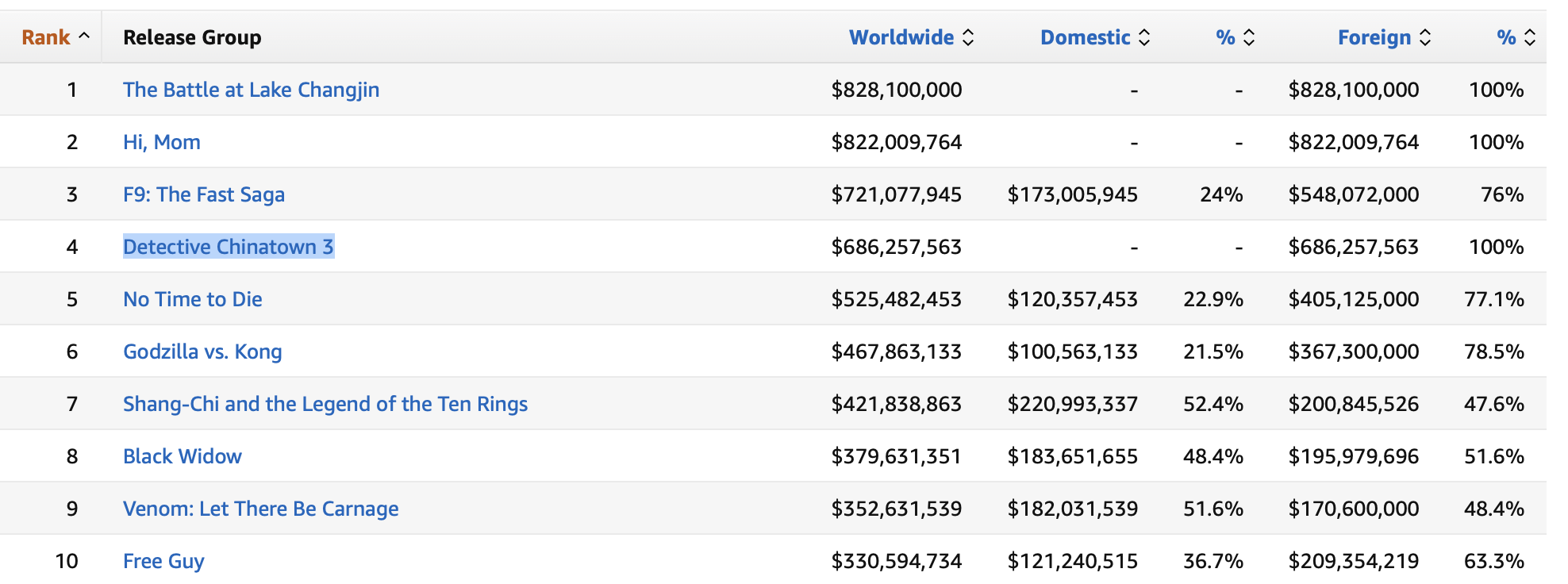The height and width of the screenshot is (584, 1568).
Task: Select domestic value $182,031,539
Action: coord(1073,509)
